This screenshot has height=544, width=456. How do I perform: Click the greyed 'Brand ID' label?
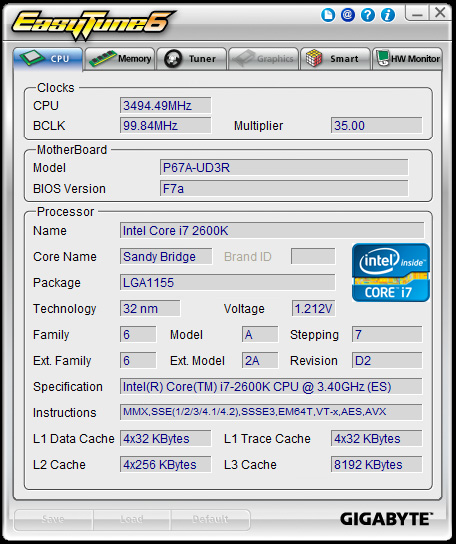point(247,257)
